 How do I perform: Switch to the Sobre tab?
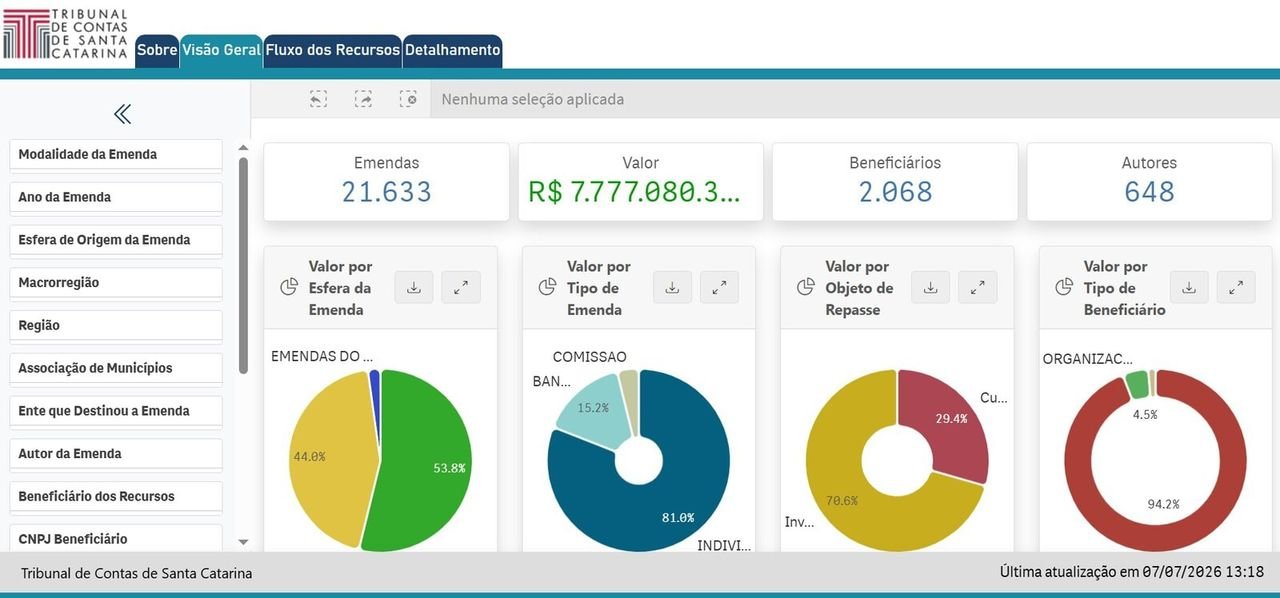(157, 50)
